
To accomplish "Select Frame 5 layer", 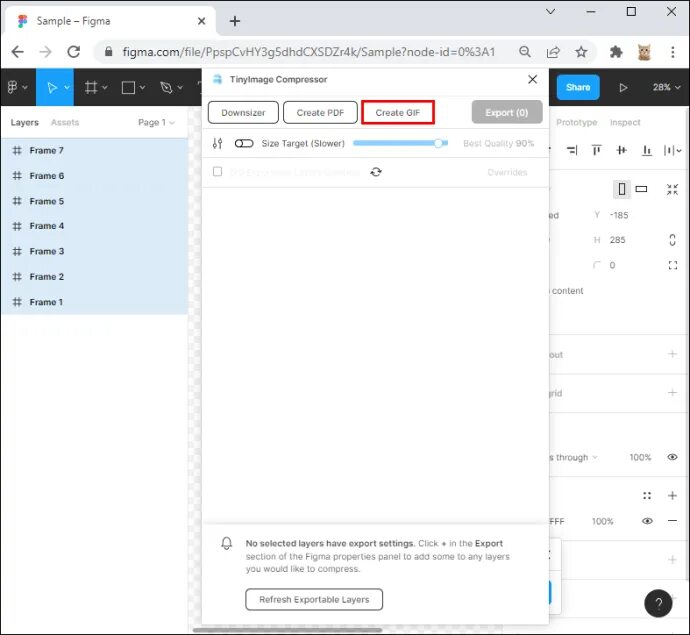I will (94, 201).
